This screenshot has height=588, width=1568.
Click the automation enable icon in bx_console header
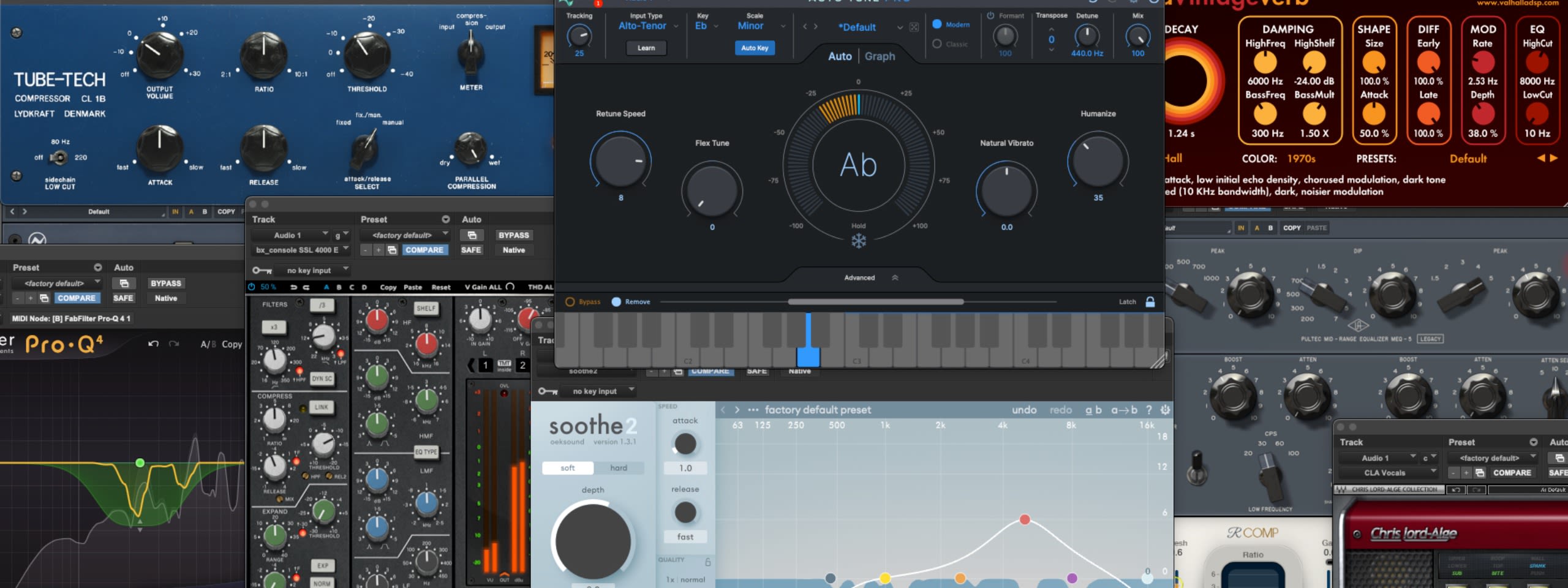(x=472, y=235)
